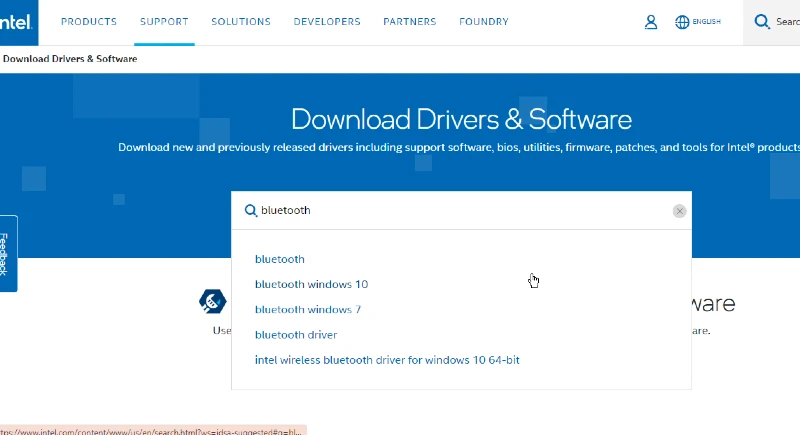This screenshot has height=435, width=800.
Task: Open the user account icon
Action: pyautogui.click(x=651, y=22)
